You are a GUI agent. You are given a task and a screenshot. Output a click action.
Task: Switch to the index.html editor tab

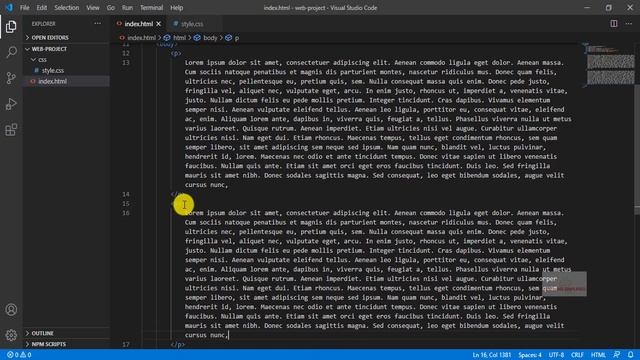point(139,24)
